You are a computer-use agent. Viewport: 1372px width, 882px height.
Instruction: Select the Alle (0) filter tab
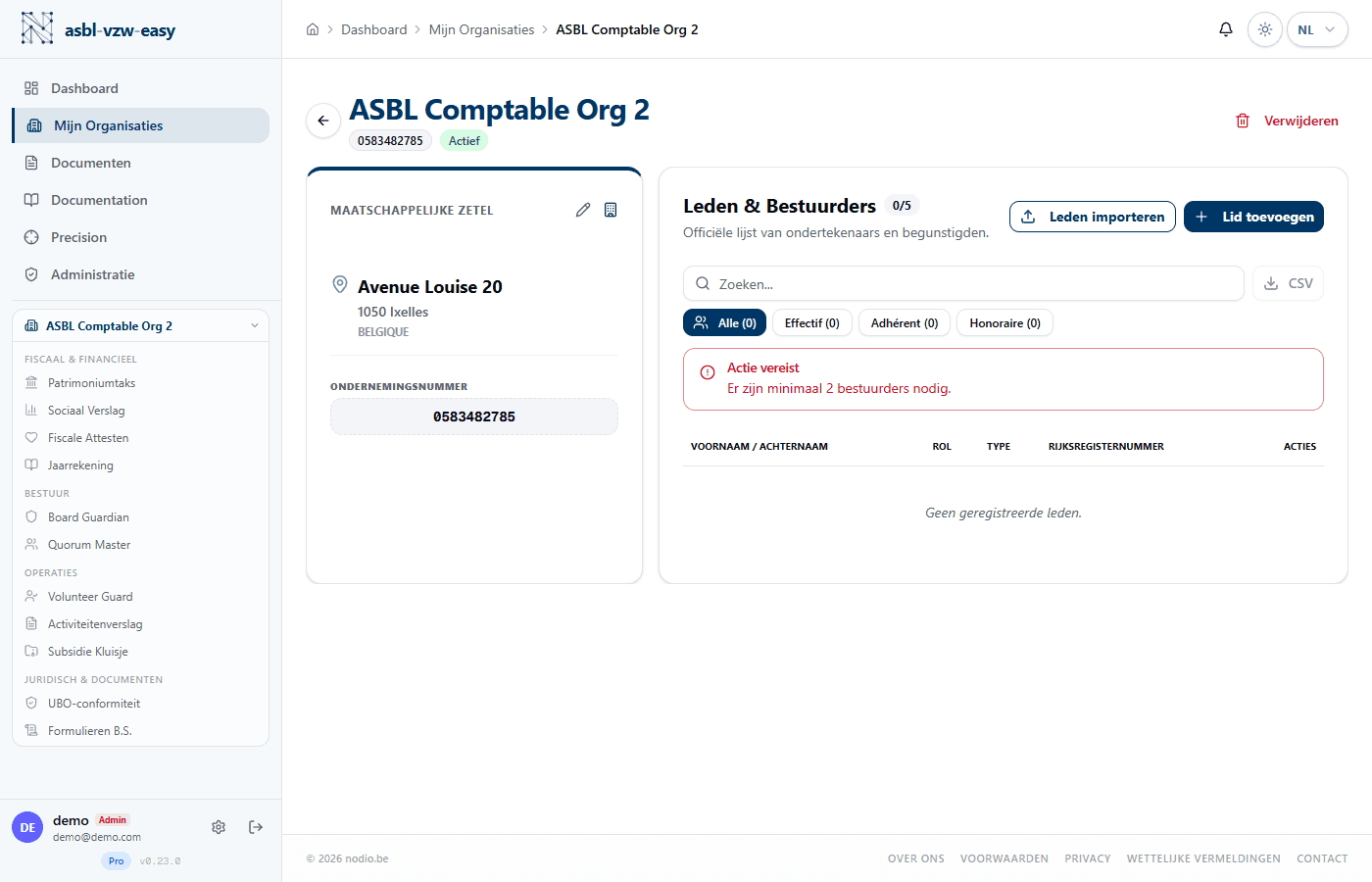click(x=724, y=322)
